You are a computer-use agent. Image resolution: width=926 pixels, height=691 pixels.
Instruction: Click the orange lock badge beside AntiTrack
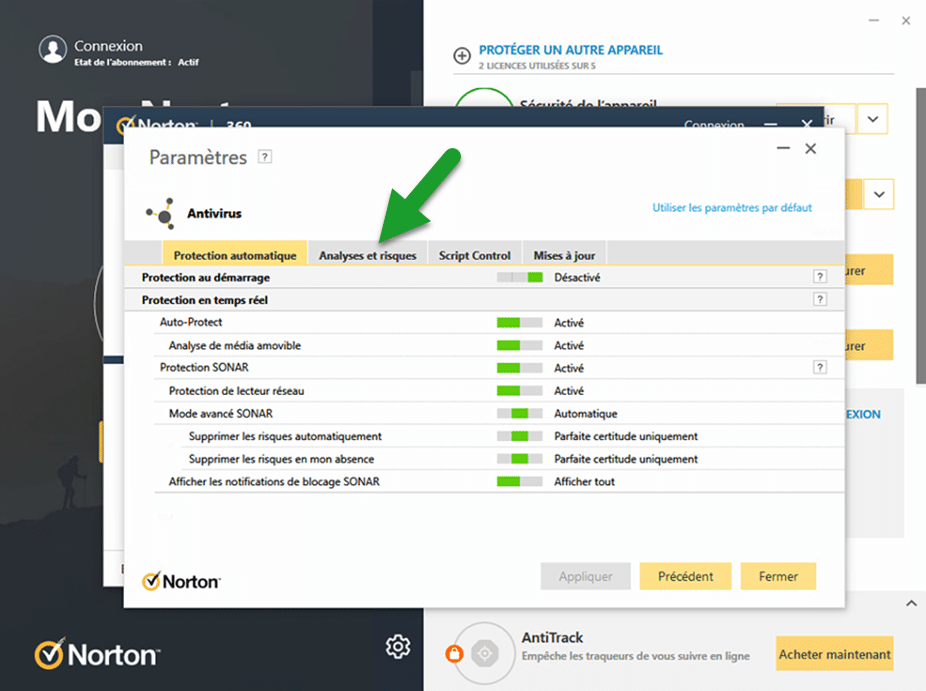coord(454,653)
